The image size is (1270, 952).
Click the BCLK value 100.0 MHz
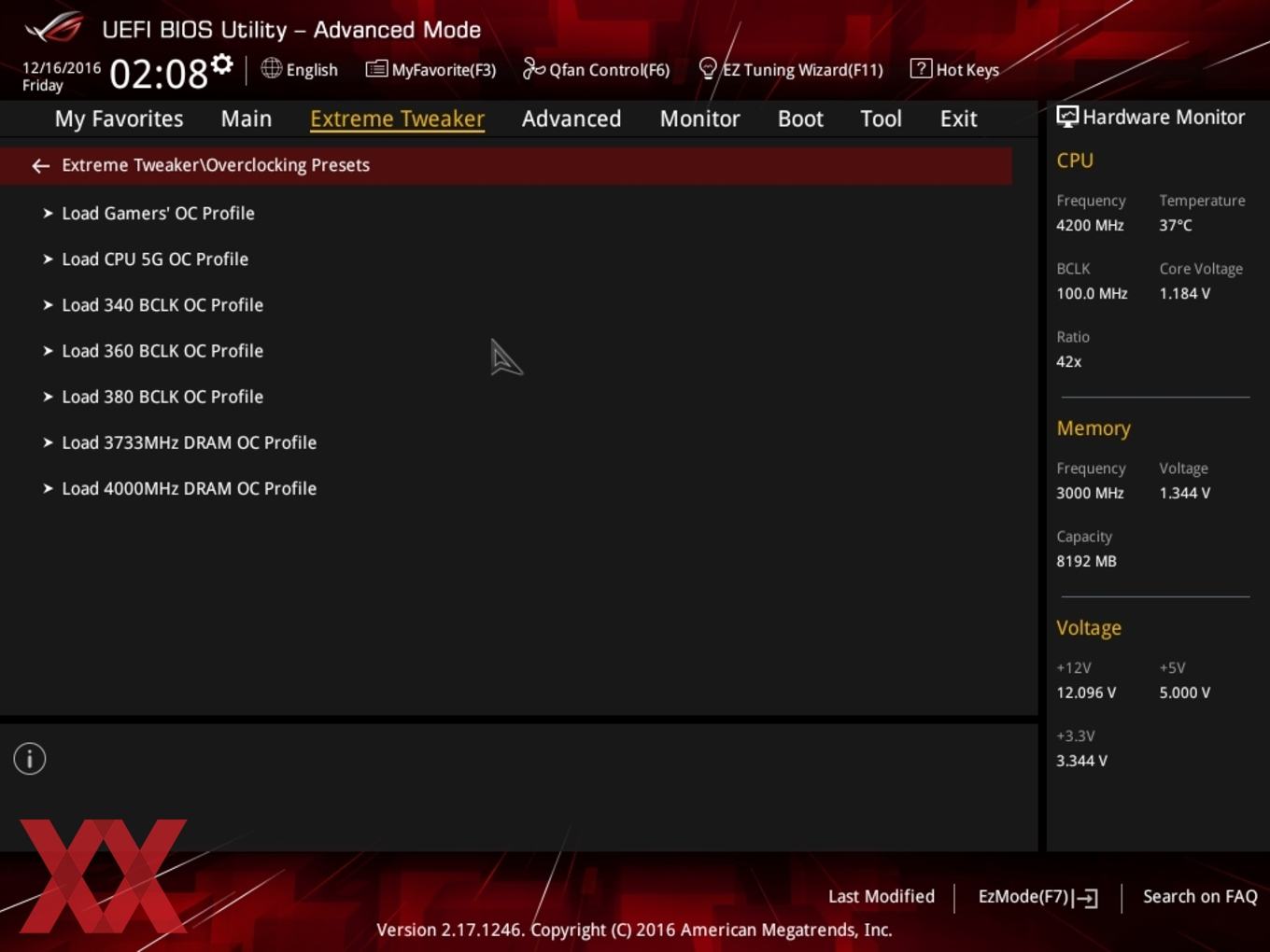click(1092, 293)
